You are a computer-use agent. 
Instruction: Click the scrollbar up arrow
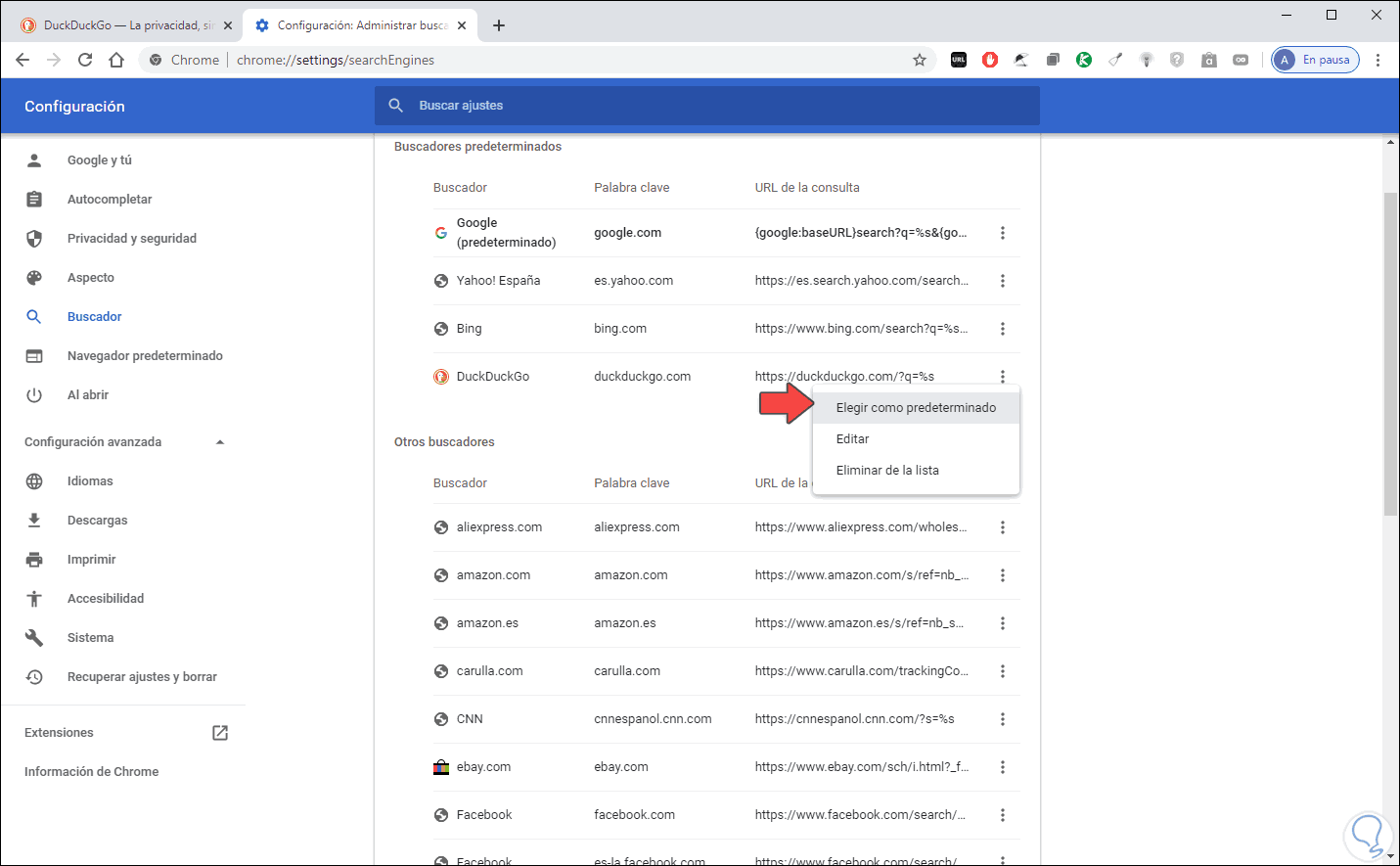point(1391,143)
